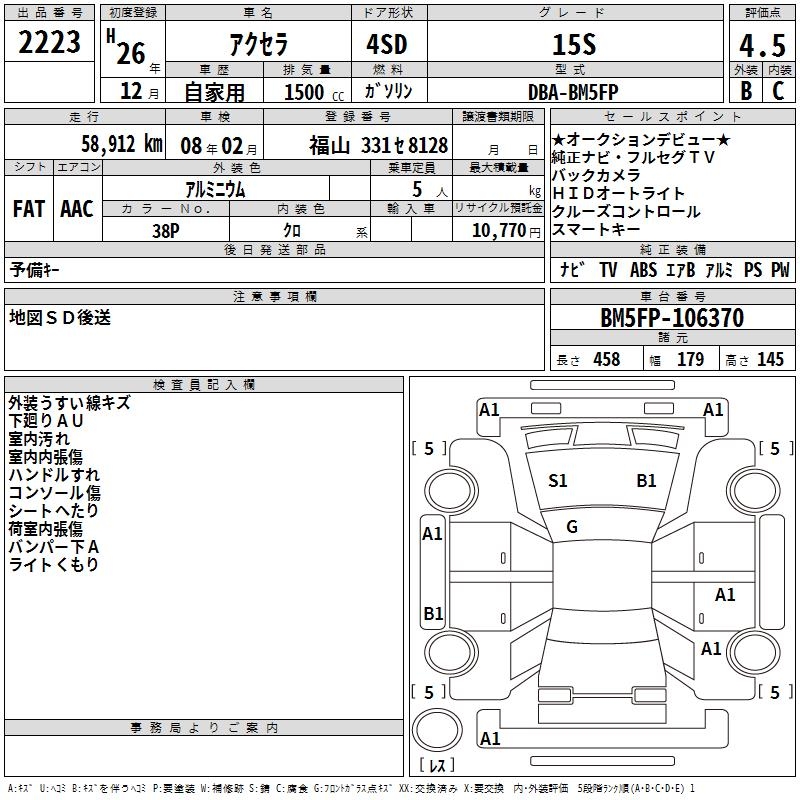Select the interior color クロ
Viewport: 800px width, 800px height.
[292, 231]
